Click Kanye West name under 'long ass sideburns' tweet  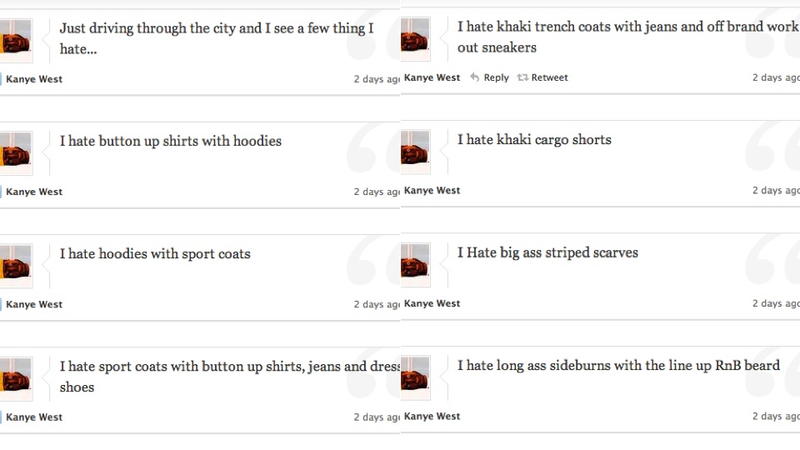tap(432, 416)
